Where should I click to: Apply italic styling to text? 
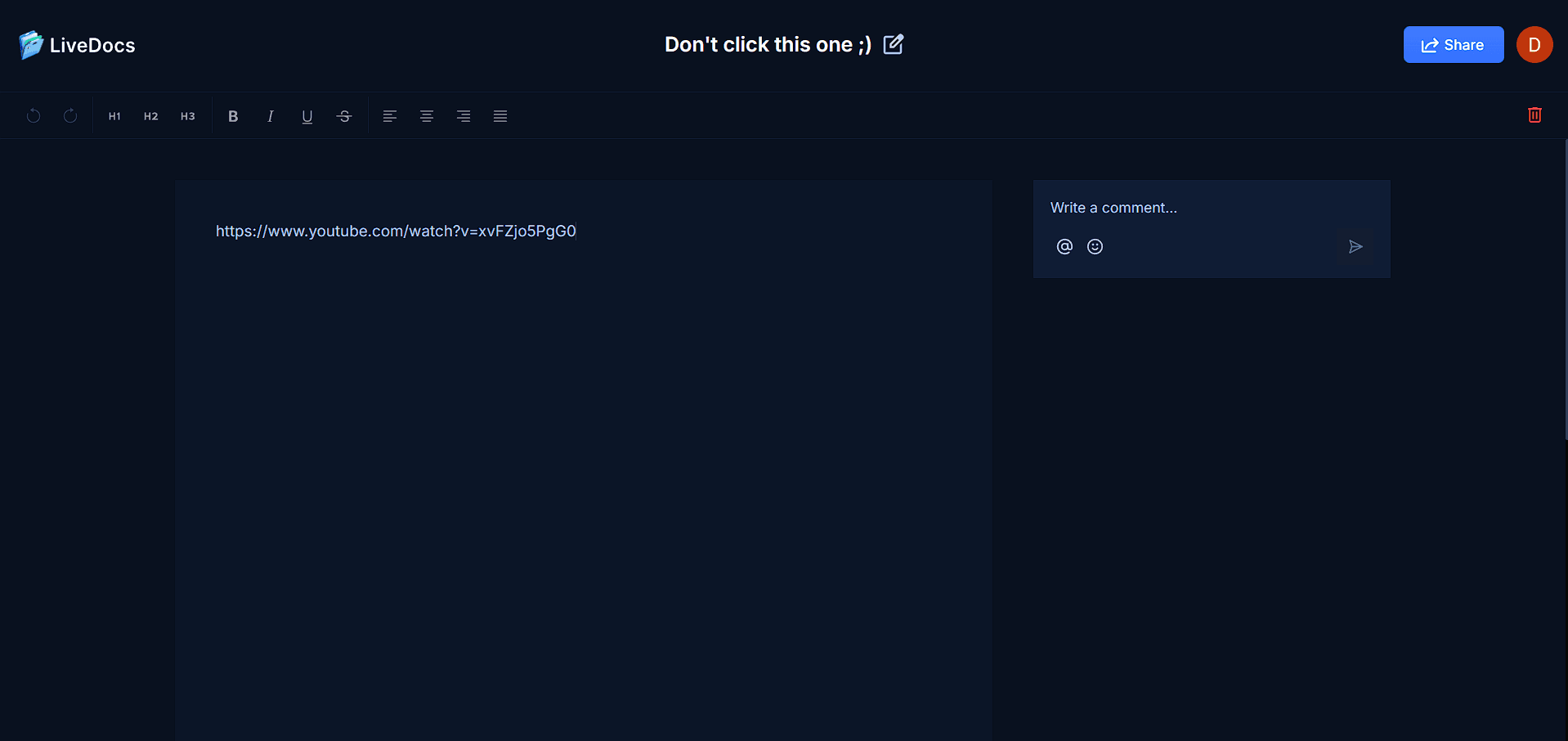point(270,115)
